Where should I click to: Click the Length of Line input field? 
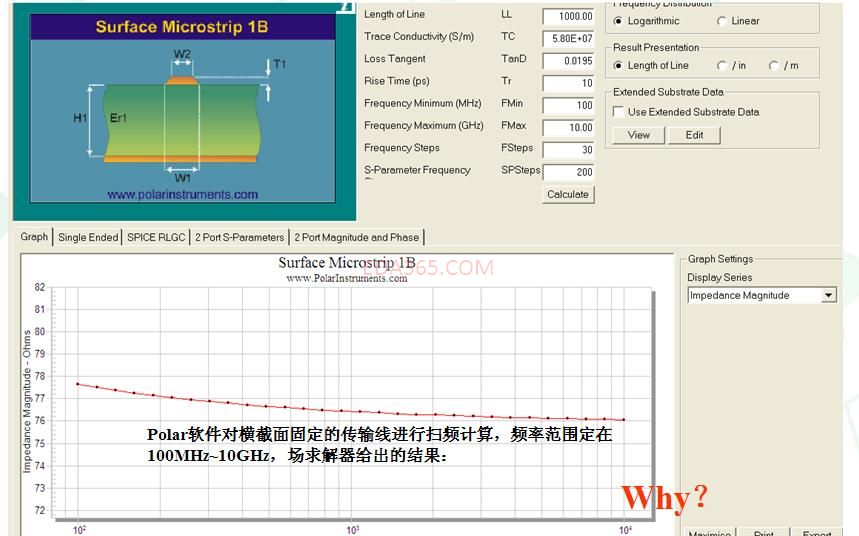pyautogui.click(x=568, y=16)
